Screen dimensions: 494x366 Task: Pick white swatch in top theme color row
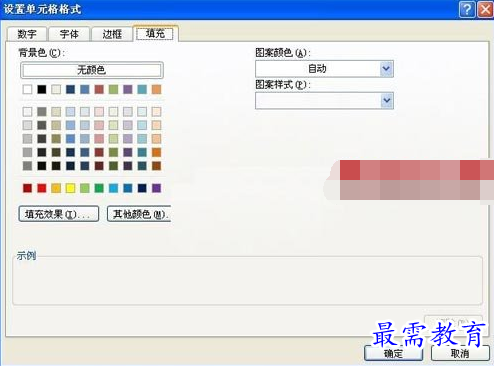pyautogui.click(x=27, y=89)
